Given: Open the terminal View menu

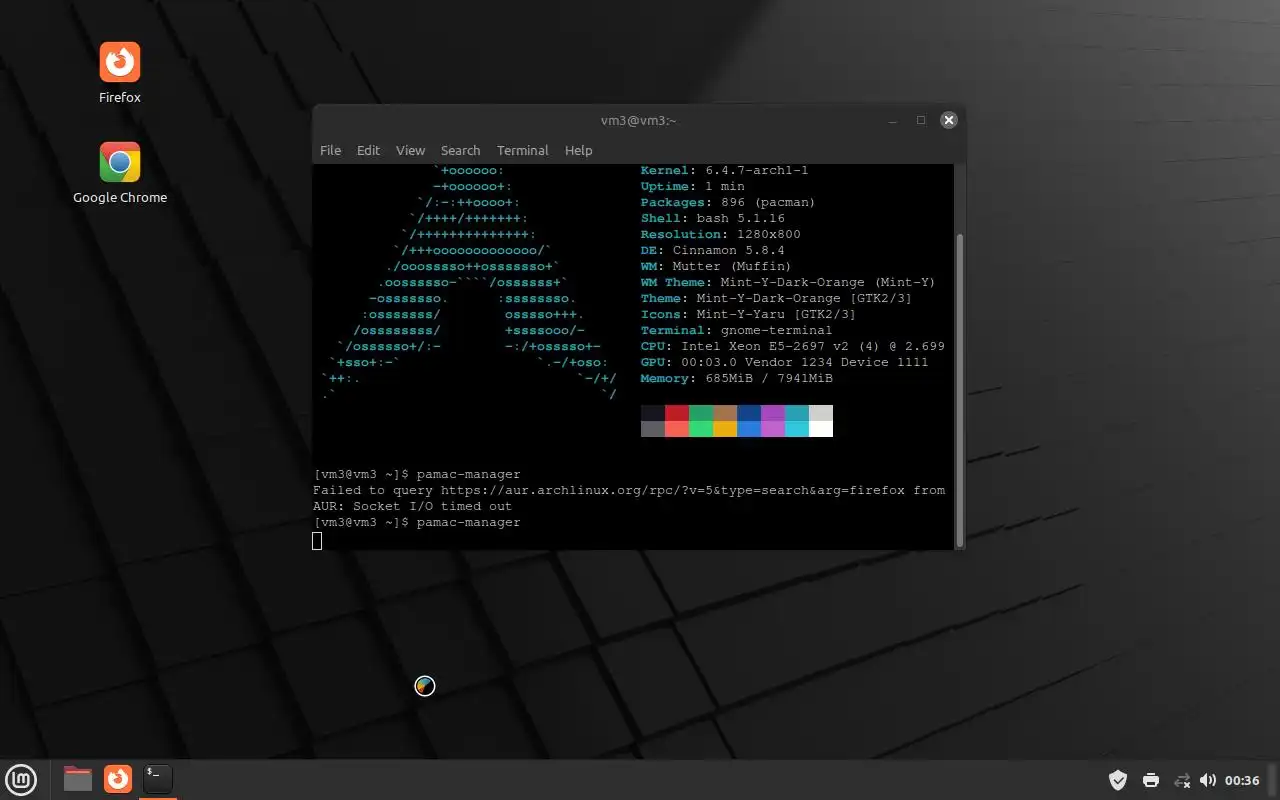Looking at the screenshot, I should point(410,150).
